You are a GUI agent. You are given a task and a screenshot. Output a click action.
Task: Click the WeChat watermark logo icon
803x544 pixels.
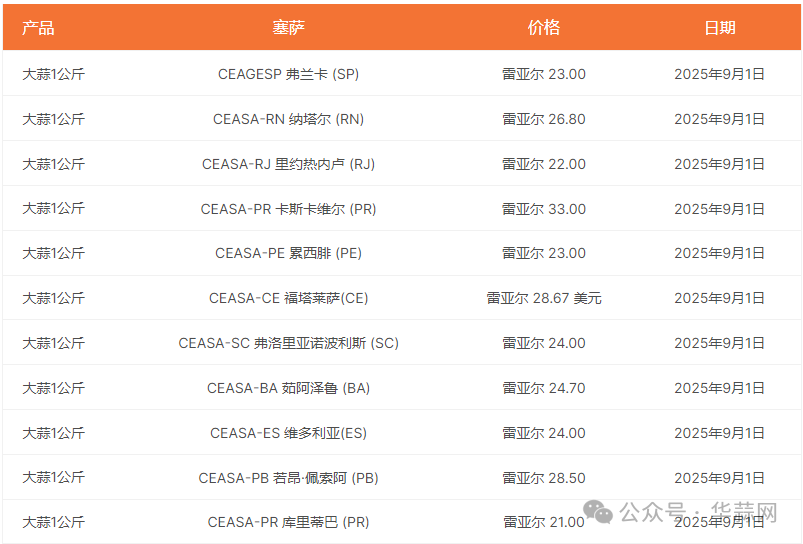600,512
